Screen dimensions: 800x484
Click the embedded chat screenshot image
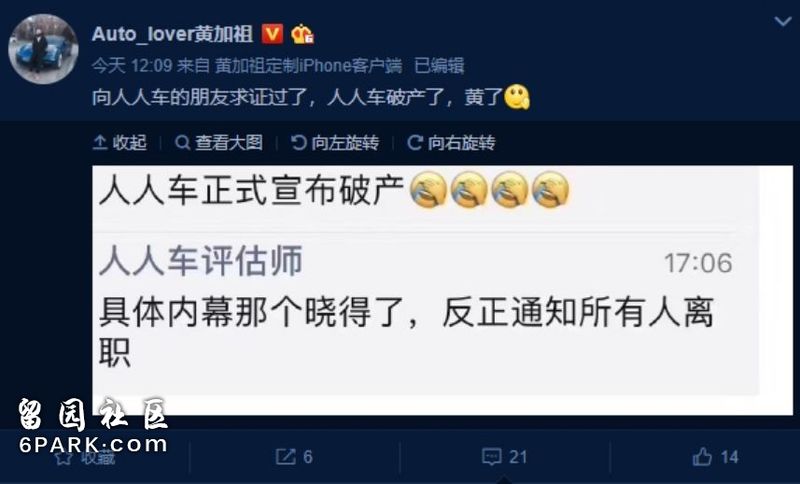tap(442, 290)
